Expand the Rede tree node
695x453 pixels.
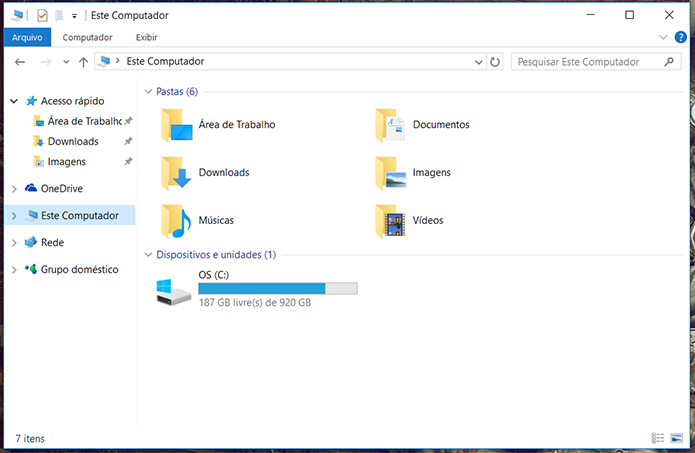(14, 243)
